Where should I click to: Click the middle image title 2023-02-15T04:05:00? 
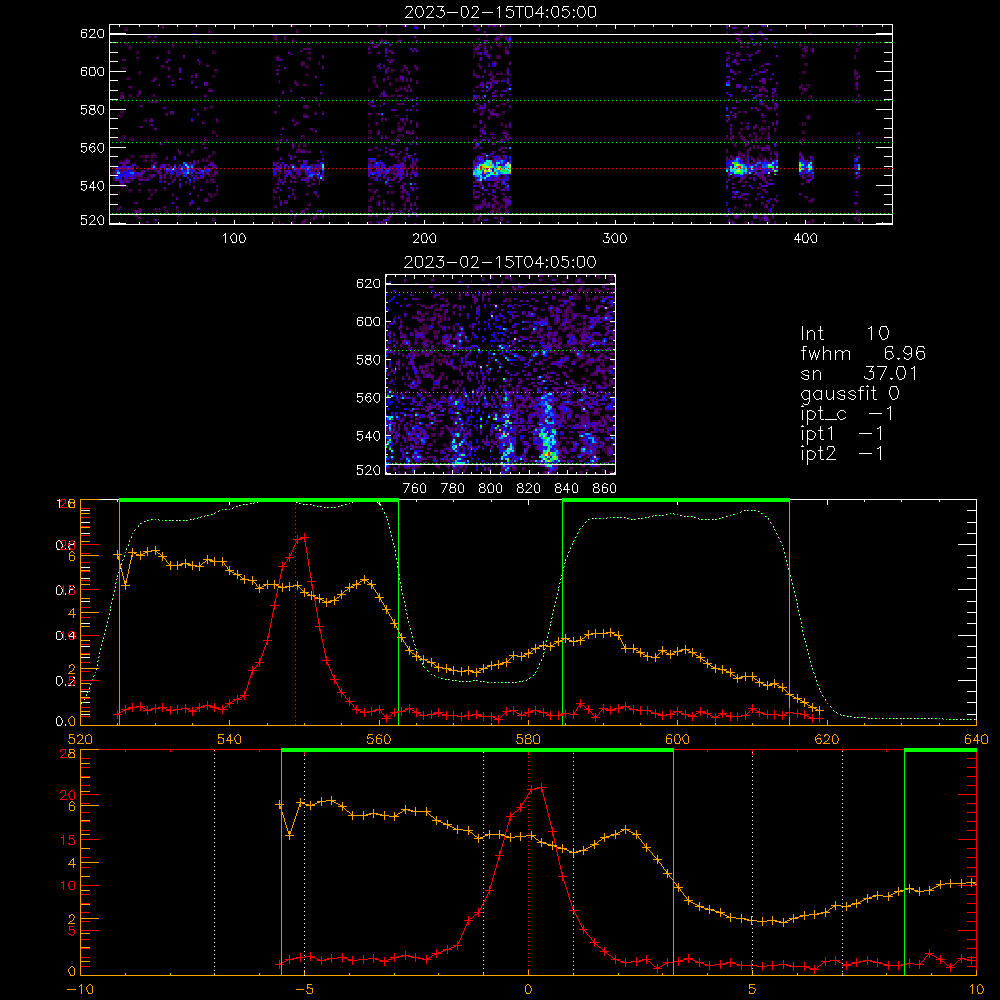click(x=500, y=262)
